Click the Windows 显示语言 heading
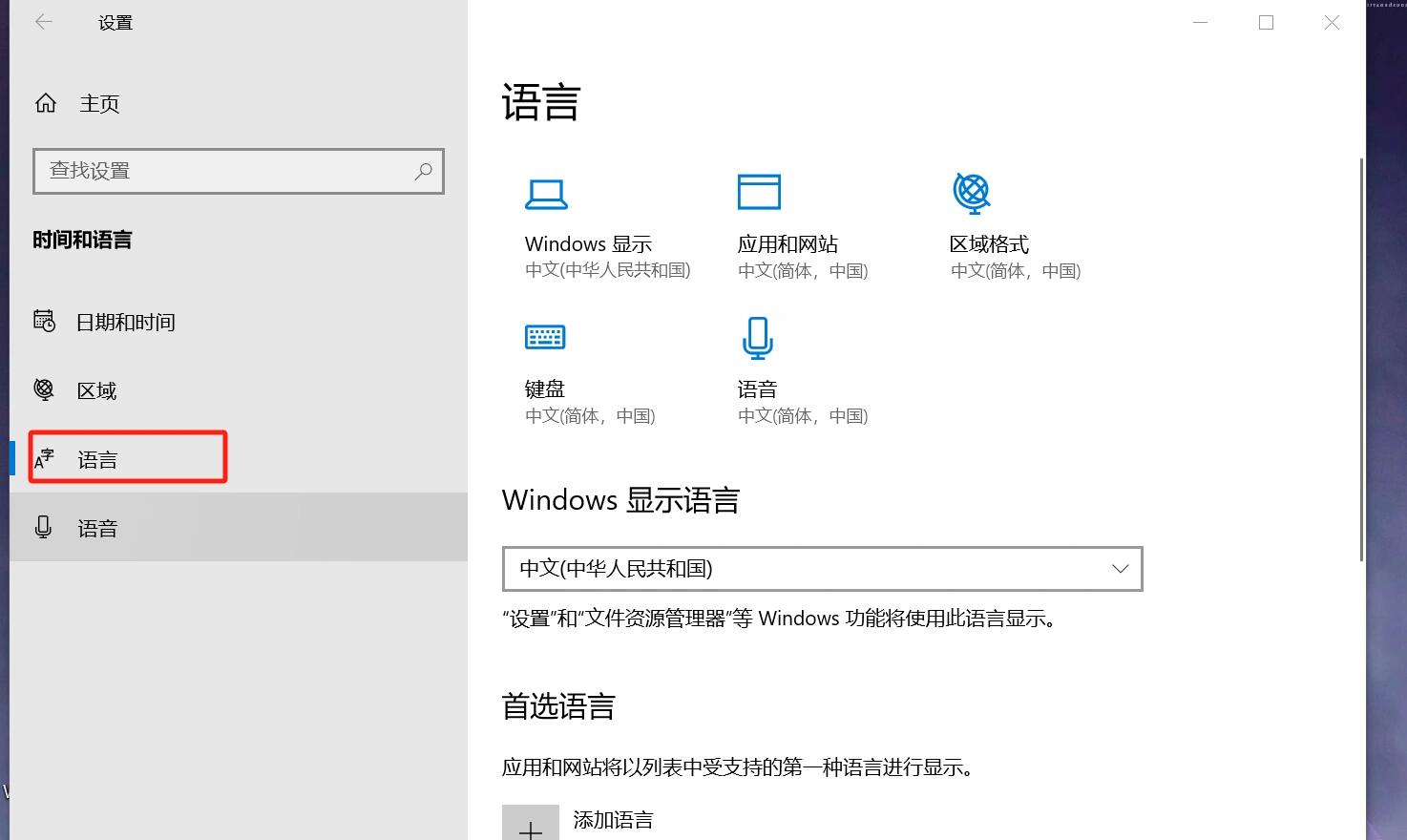Viewport: 1407px width, 840px height. pyautogui.click(x=621, y=500)
